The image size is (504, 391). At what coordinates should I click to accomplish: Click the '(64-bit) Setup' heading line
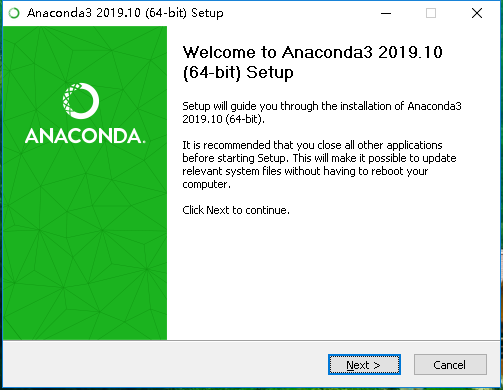[238, 73]
